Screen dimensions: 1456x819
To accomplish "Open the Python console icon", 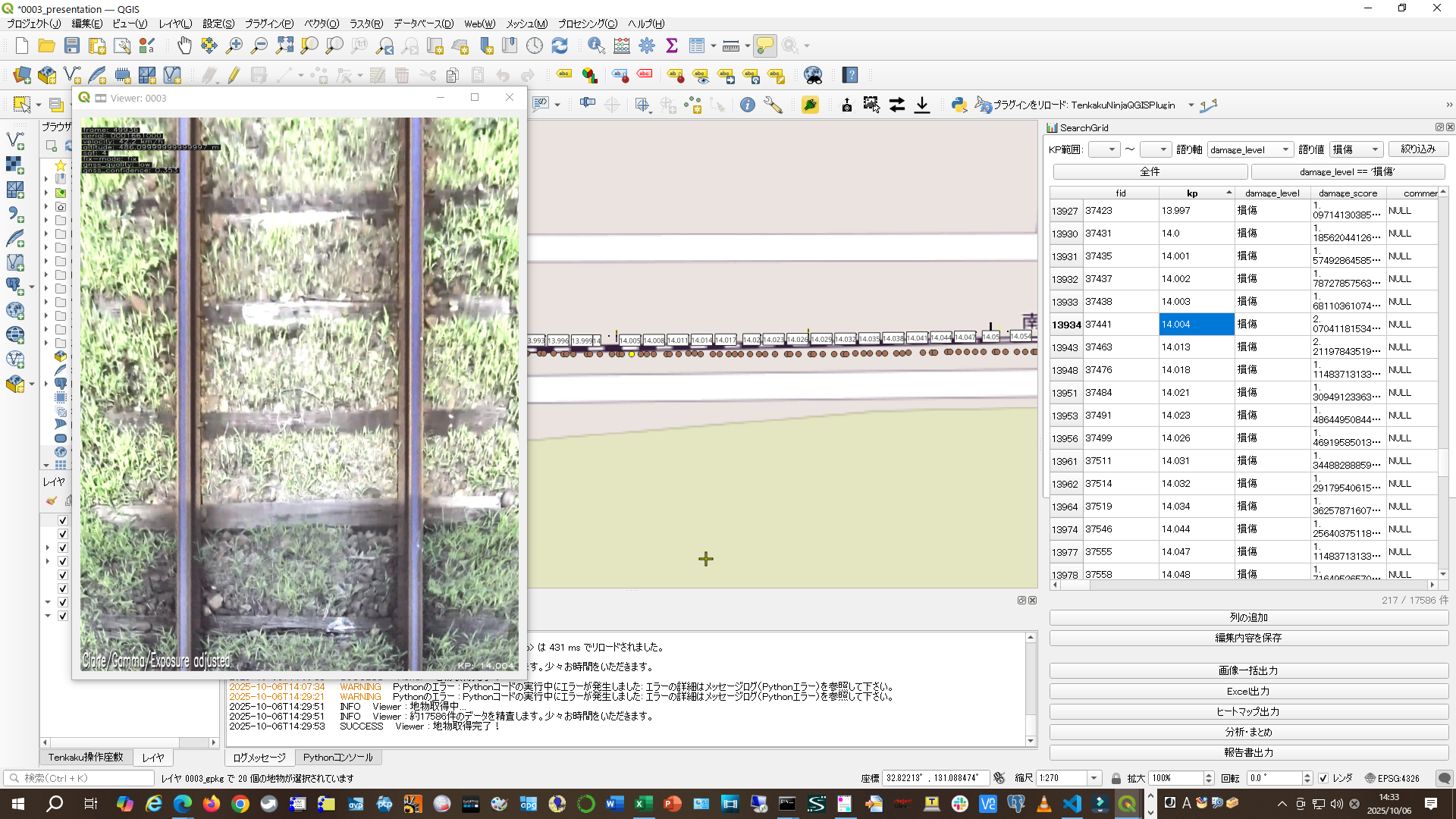I will tap(959, 105).
